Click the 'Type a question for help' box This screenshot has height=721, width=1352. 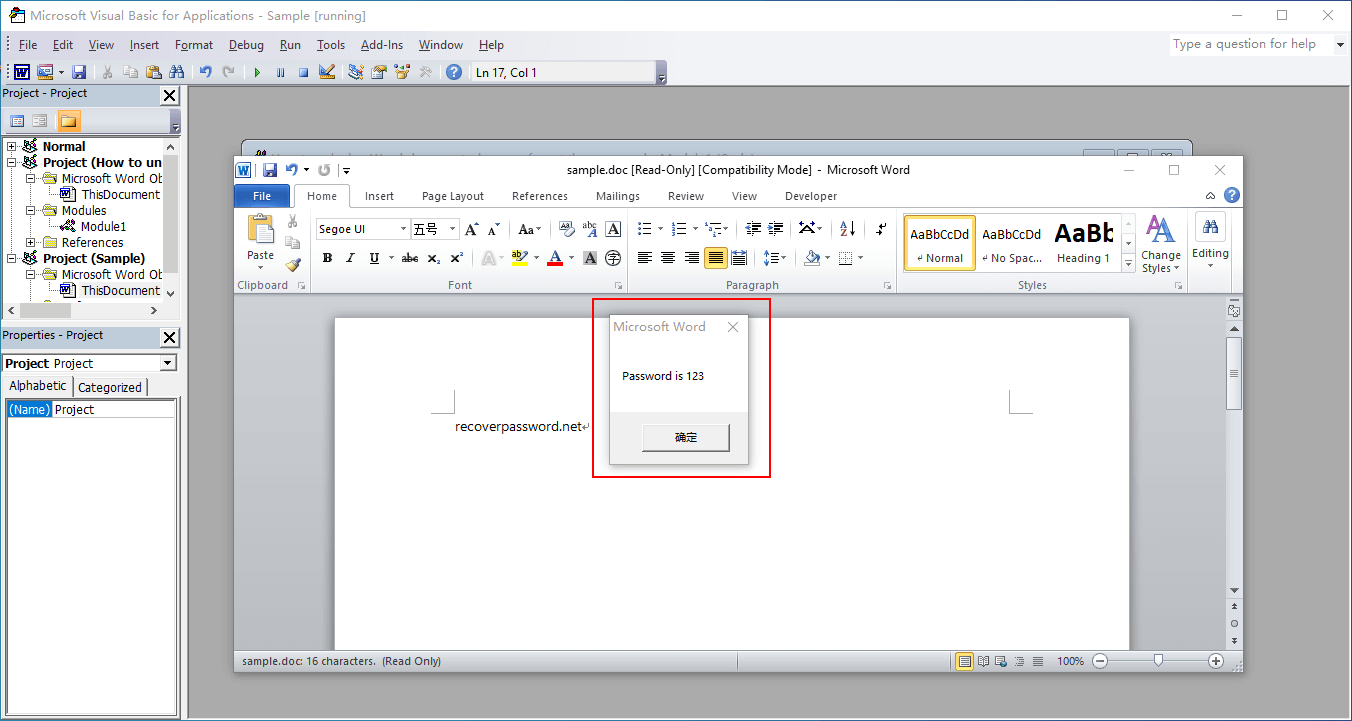tap(1251, 44)
